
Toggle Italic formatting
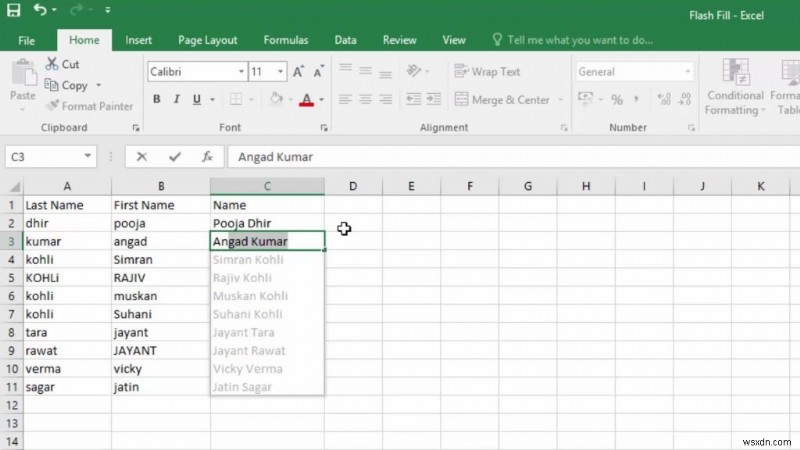pos(177,99)
